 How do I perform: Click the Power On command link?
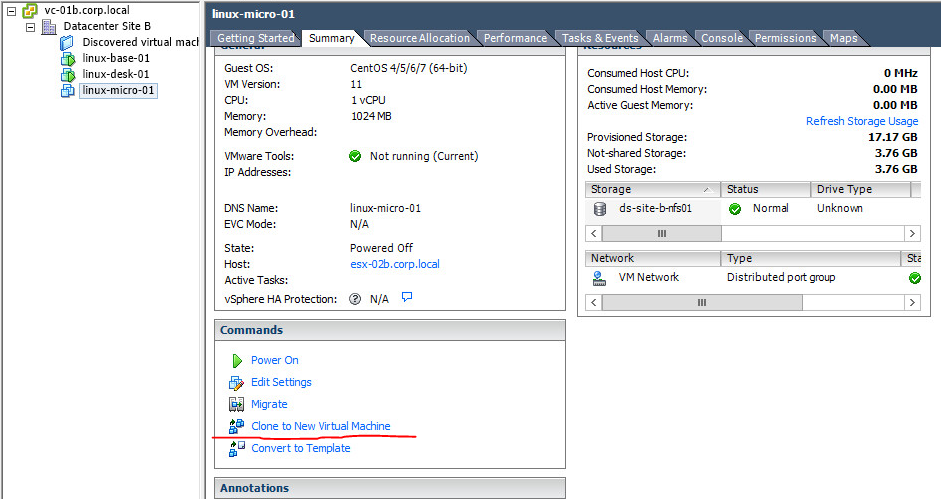275,360
